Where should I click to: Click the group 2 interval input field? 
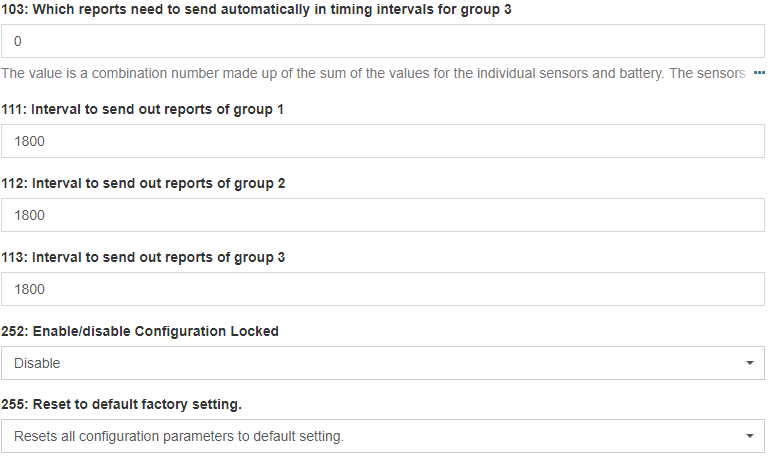pos(383,215)
